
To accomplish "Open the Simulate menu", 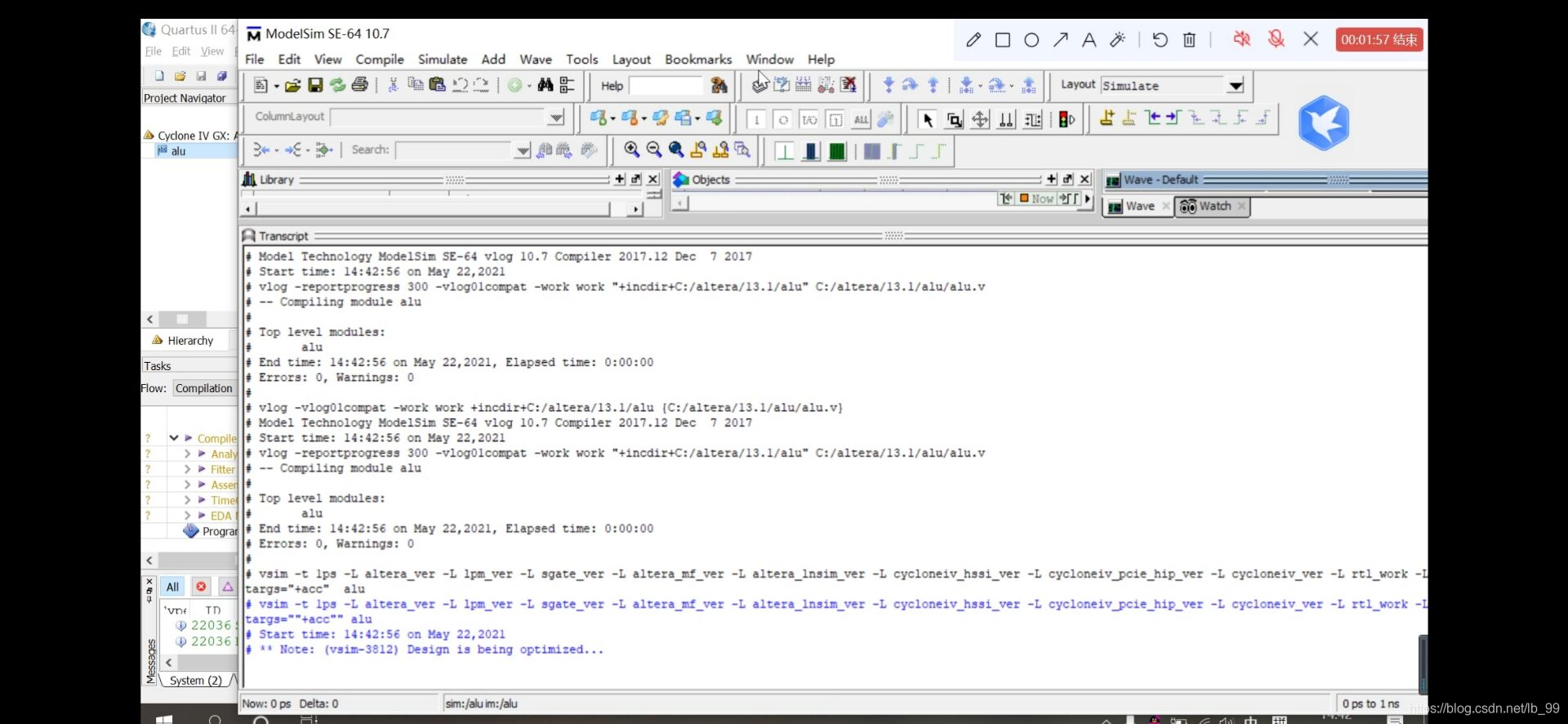I will point(442,59).
